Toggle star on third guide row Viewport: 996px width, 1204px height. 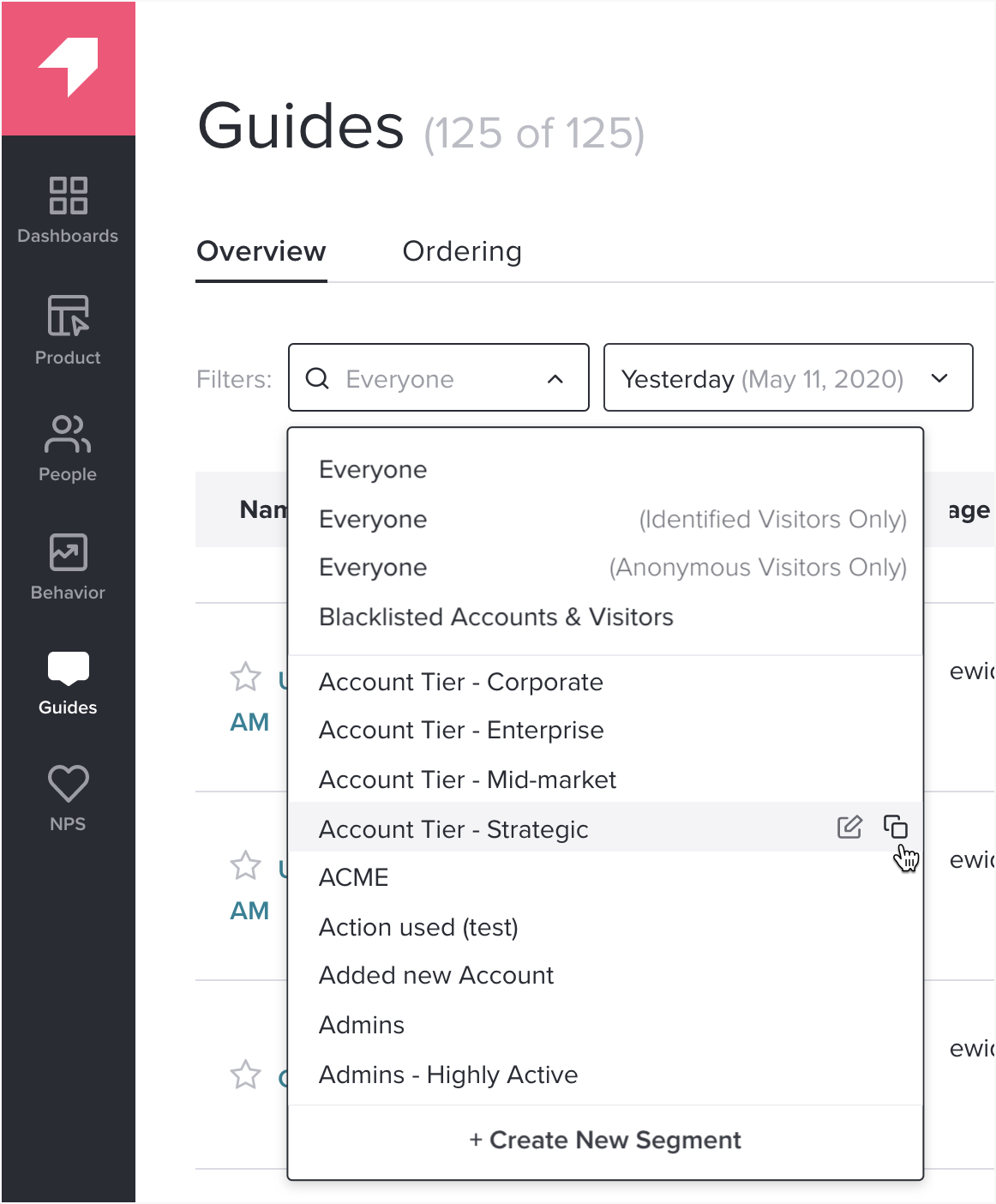245,1075
